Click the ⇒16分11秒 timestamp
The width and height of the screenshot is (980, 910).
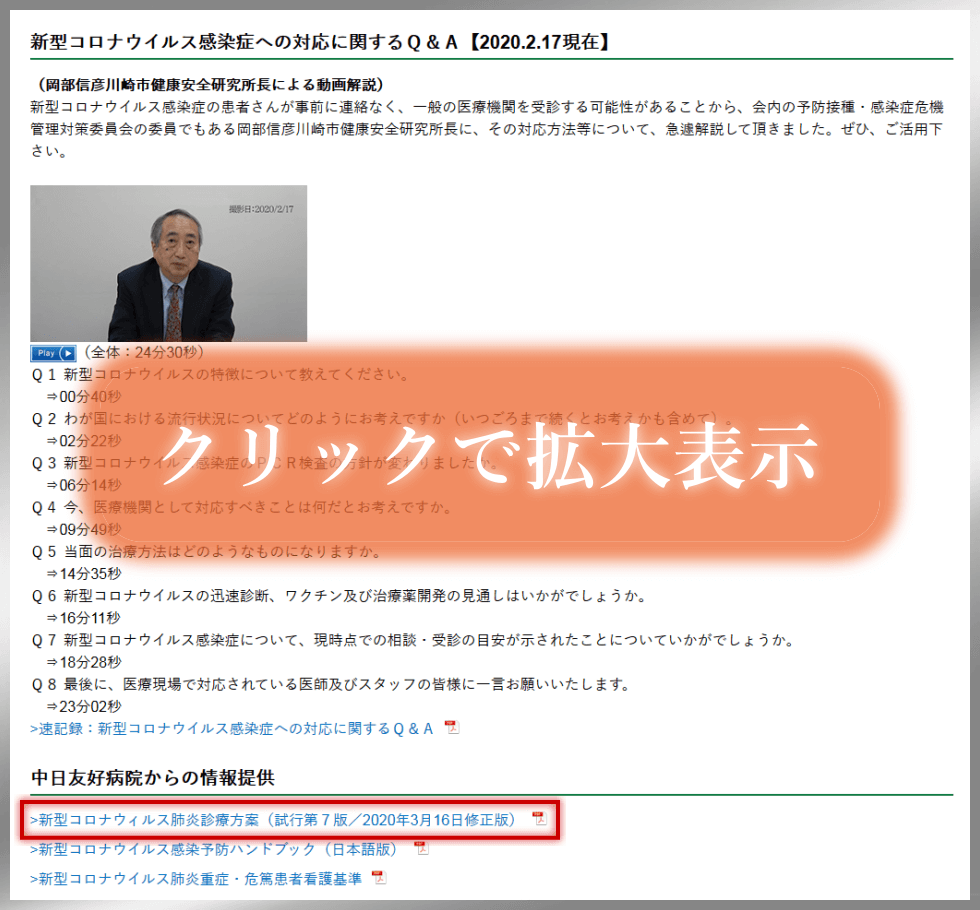pyautogui.click(x=83, y=618)
